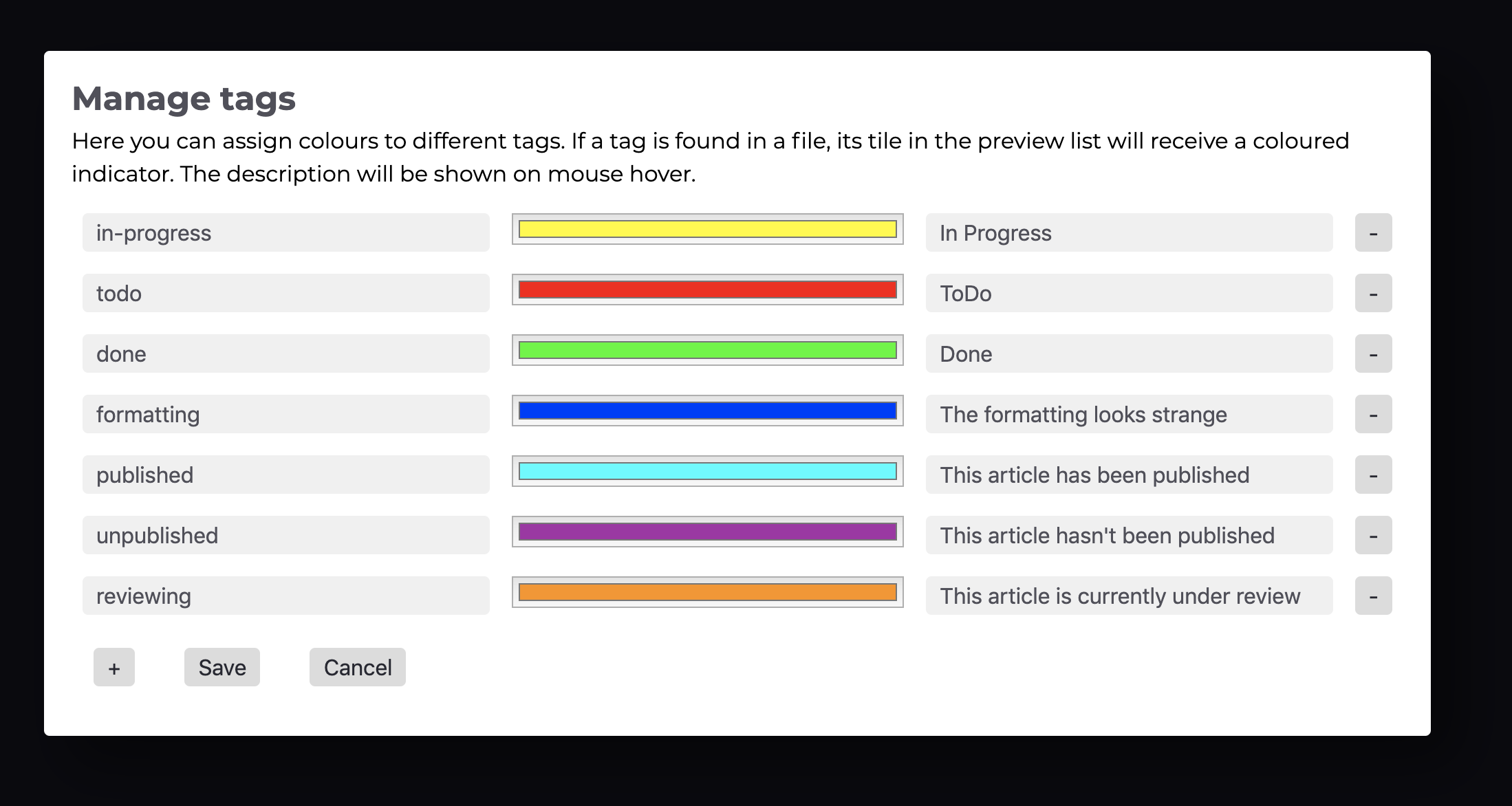
Task: Remove the todo tag row
Action: pyautogui.click(x=1372, y=292)
